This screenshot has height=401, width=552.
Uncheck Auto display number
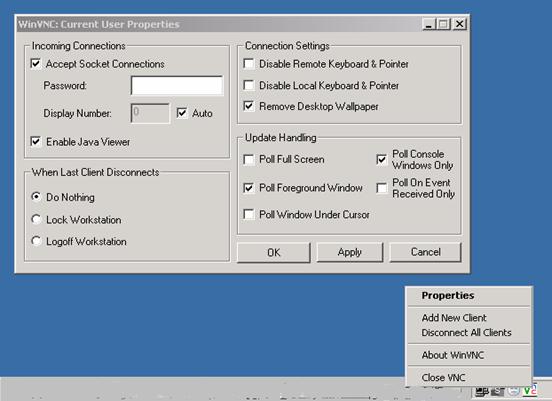tap(182, 113)
